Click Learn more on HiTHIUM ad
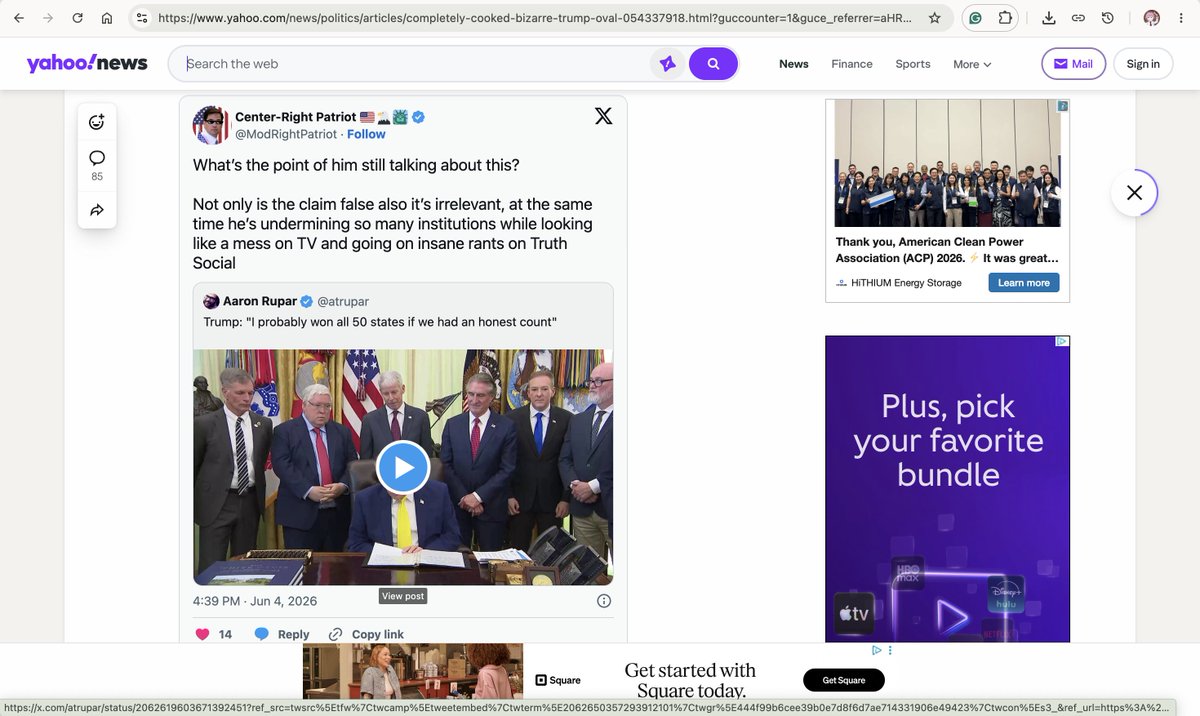 pyautogui.click(x=1024, y=283)
